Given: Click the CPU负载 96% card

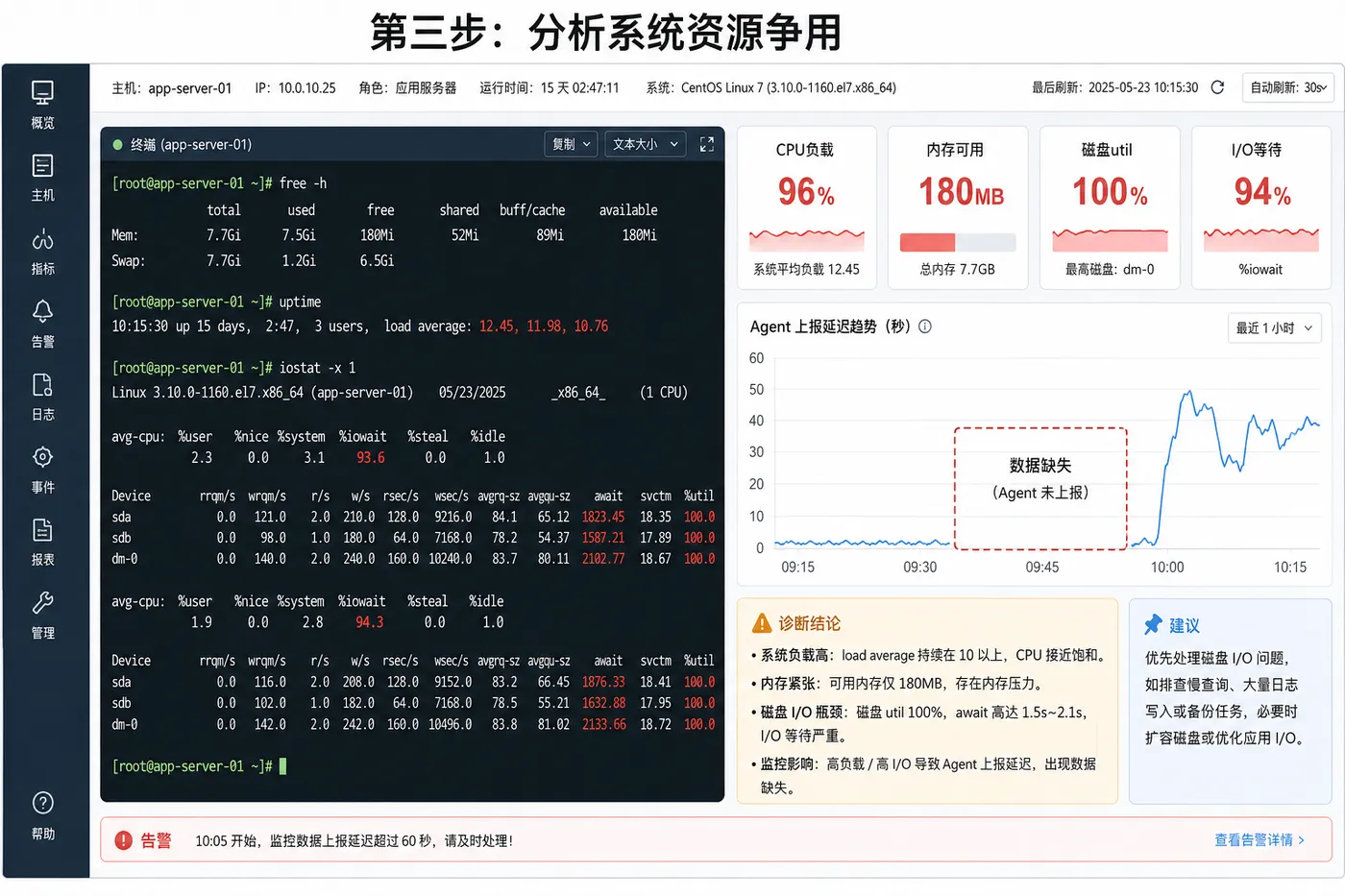Looking at the screenshot, I should pos(806,207).
